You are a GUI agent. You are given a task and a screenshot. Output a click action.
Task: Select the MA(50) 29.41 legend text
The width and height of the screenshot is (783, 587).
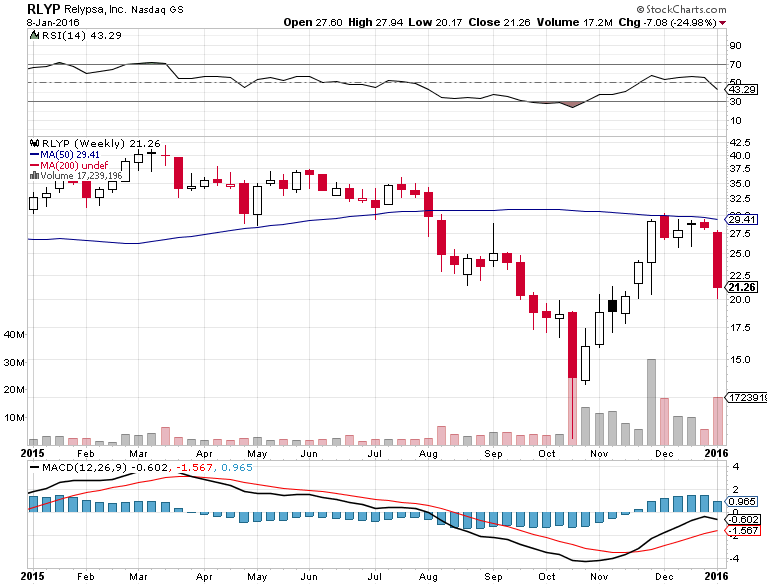70,154
